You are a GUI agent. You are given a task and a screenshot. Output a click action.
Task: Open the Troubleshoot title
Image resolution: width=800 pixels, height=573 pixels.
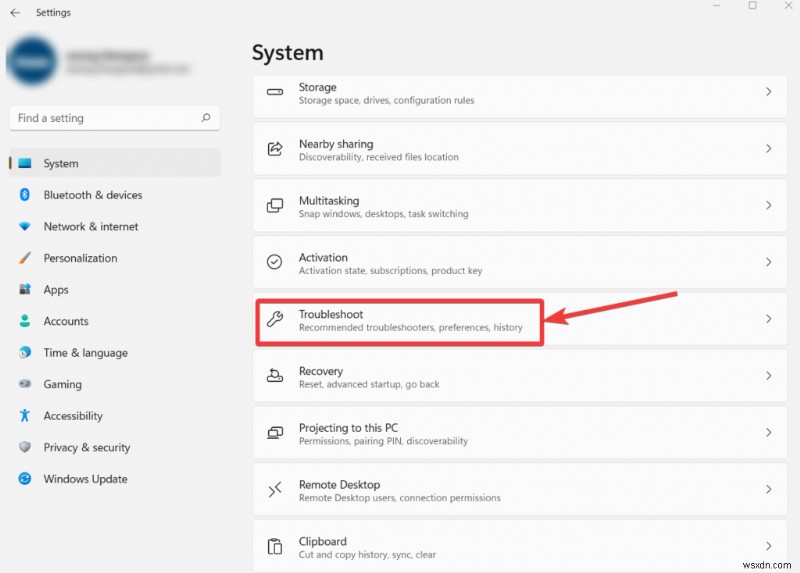click(331, 314)
